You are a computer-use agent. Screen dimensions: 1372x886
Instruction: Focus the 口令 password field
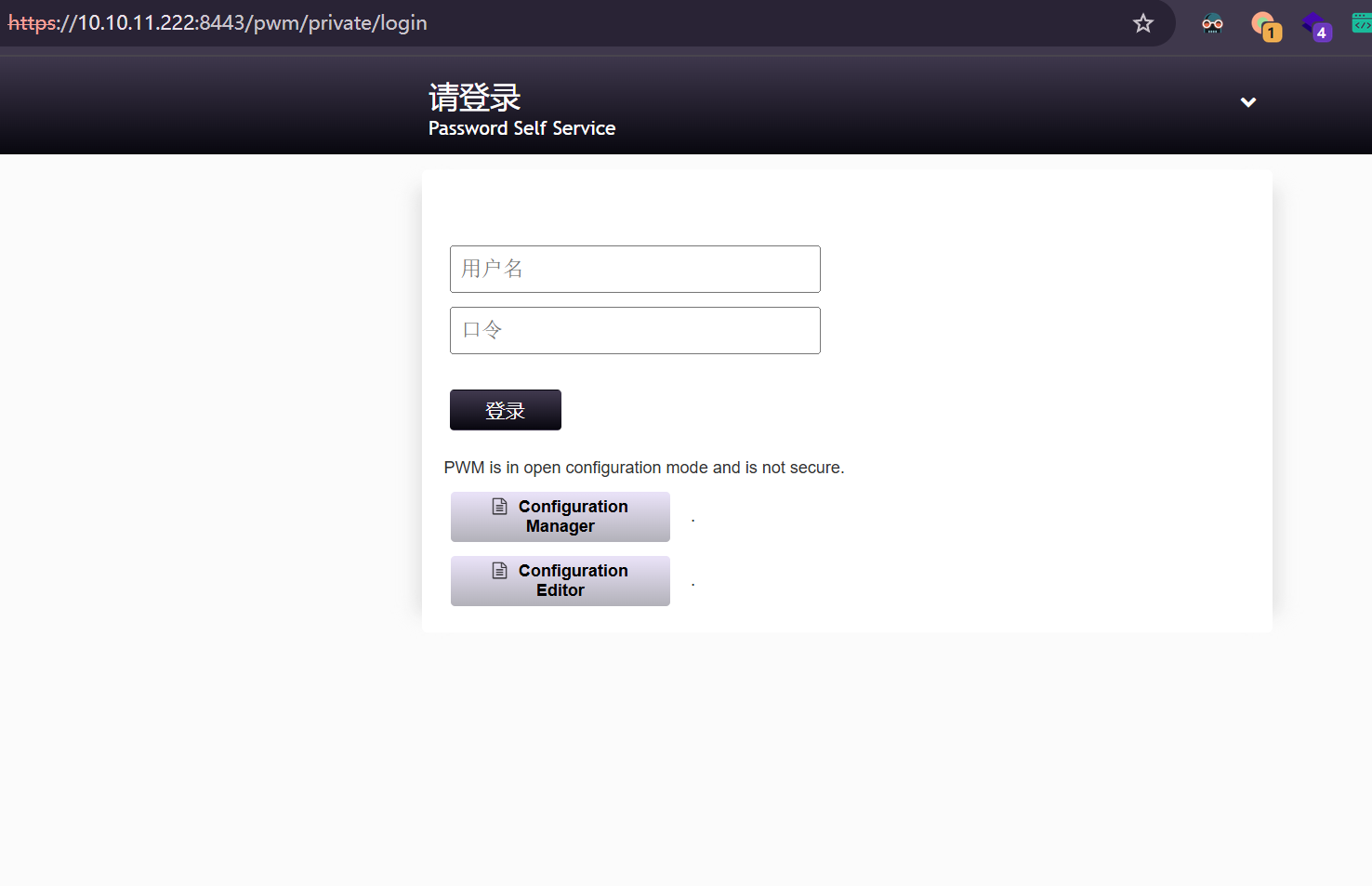[x=635, y=331]
